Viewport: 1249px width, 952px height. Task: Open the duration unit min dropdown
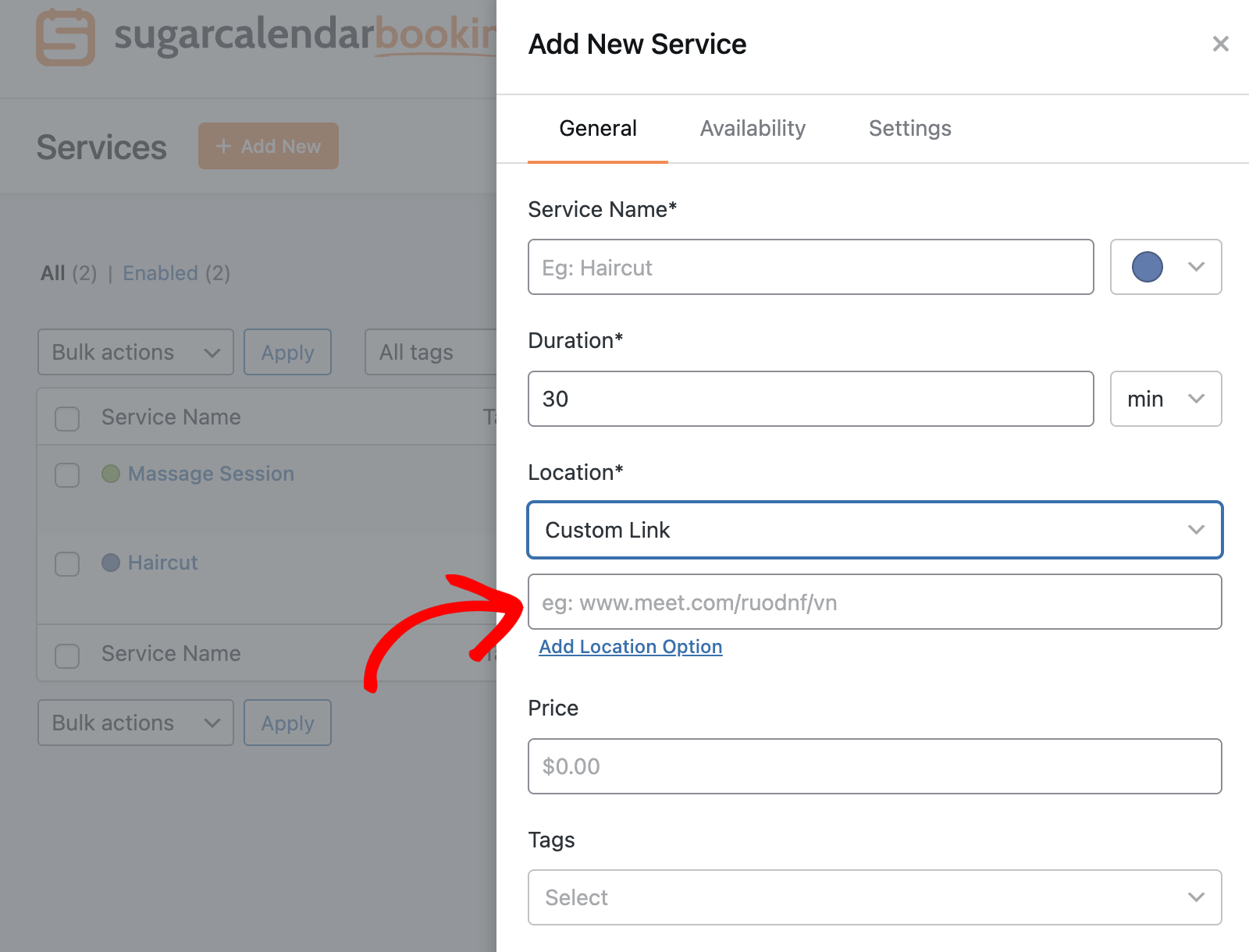pos(1165,399)
